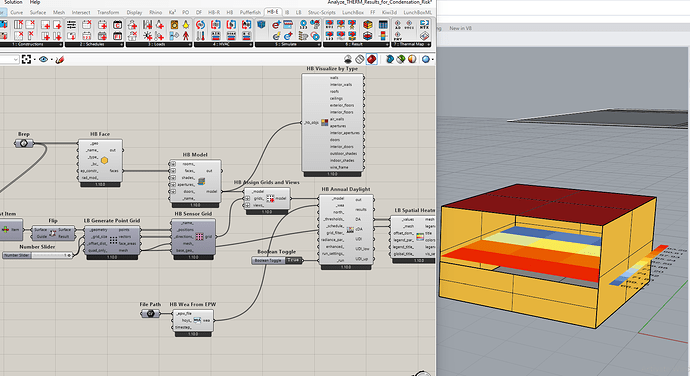Toggle the Boolean Toggle True value
This screenshot has width=690, height=376.
(x=293, y=260)
